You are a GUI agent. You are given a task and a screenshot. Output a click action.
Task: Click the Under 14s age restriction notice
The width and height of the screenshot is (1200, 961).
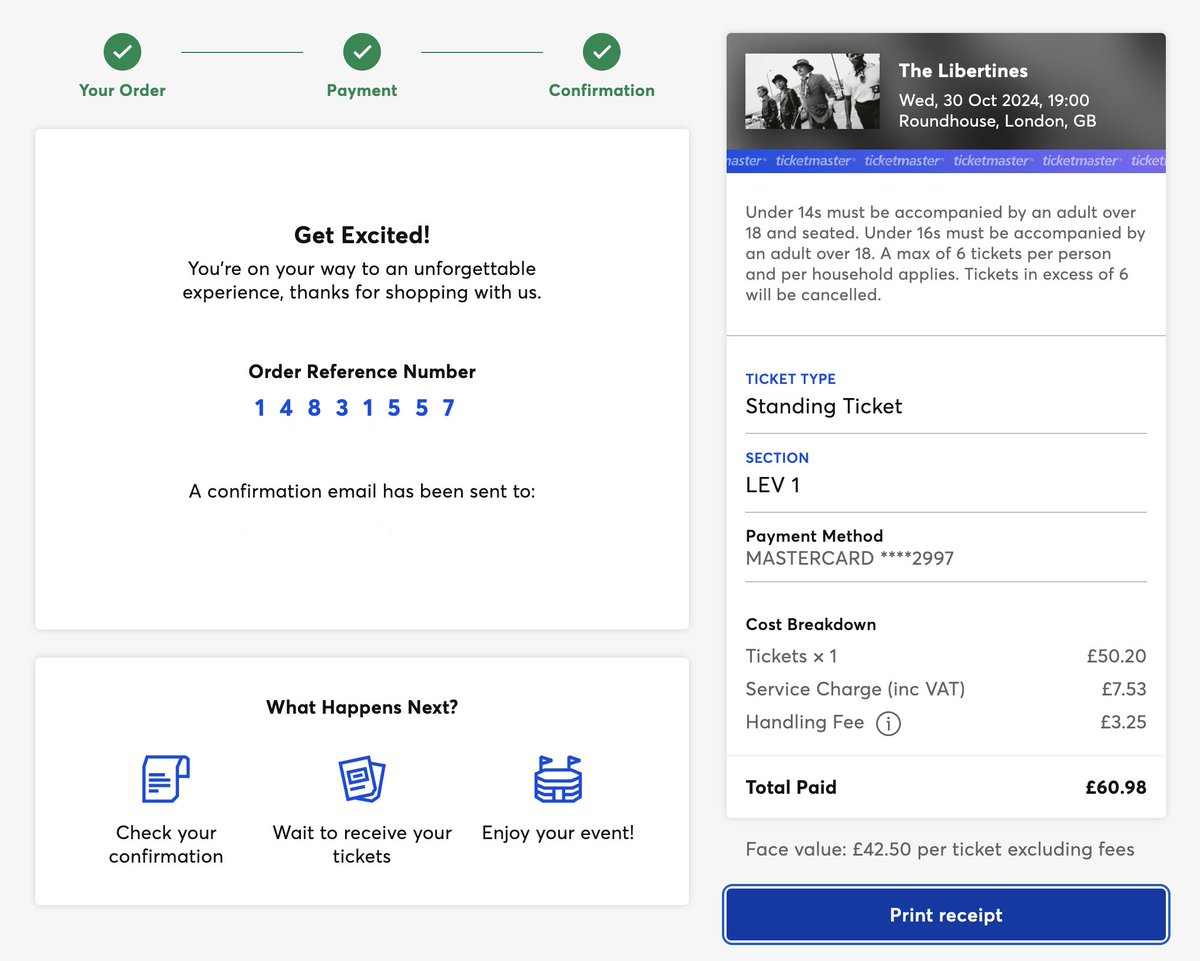(x=946, y=254)
